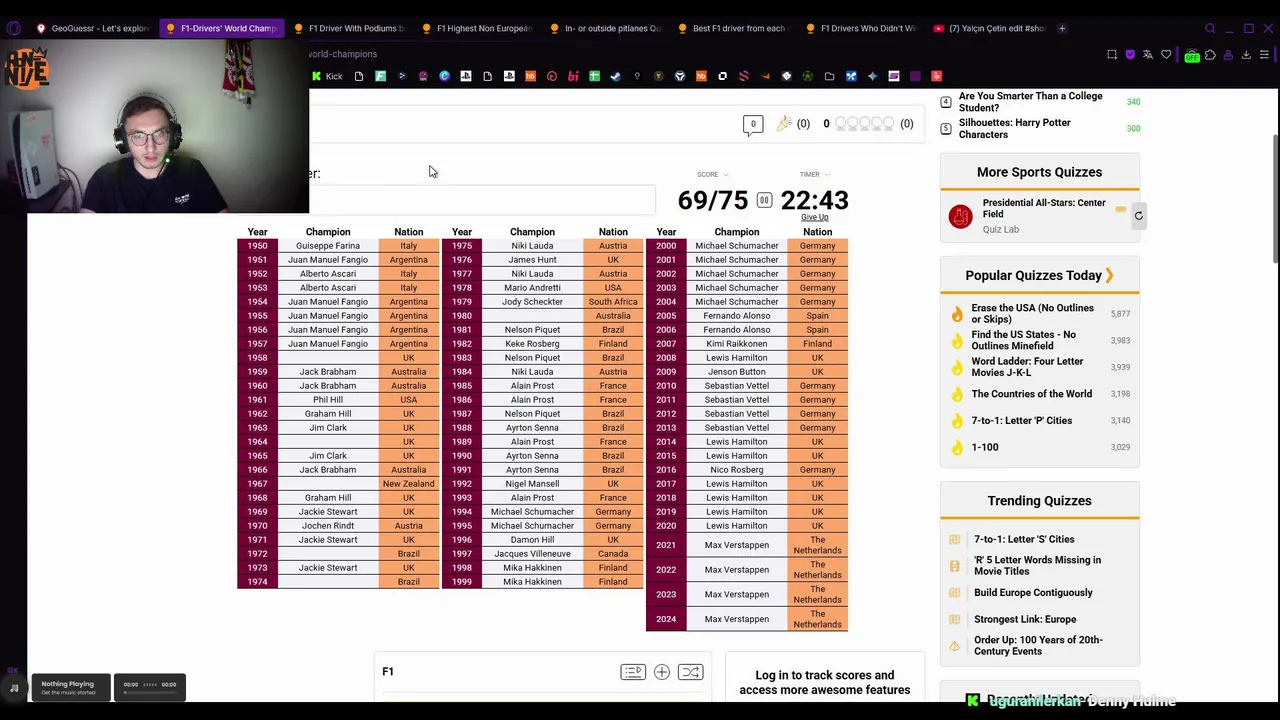
Task: Select the 2024 Max Verstappen row
Action: point(747,619)
